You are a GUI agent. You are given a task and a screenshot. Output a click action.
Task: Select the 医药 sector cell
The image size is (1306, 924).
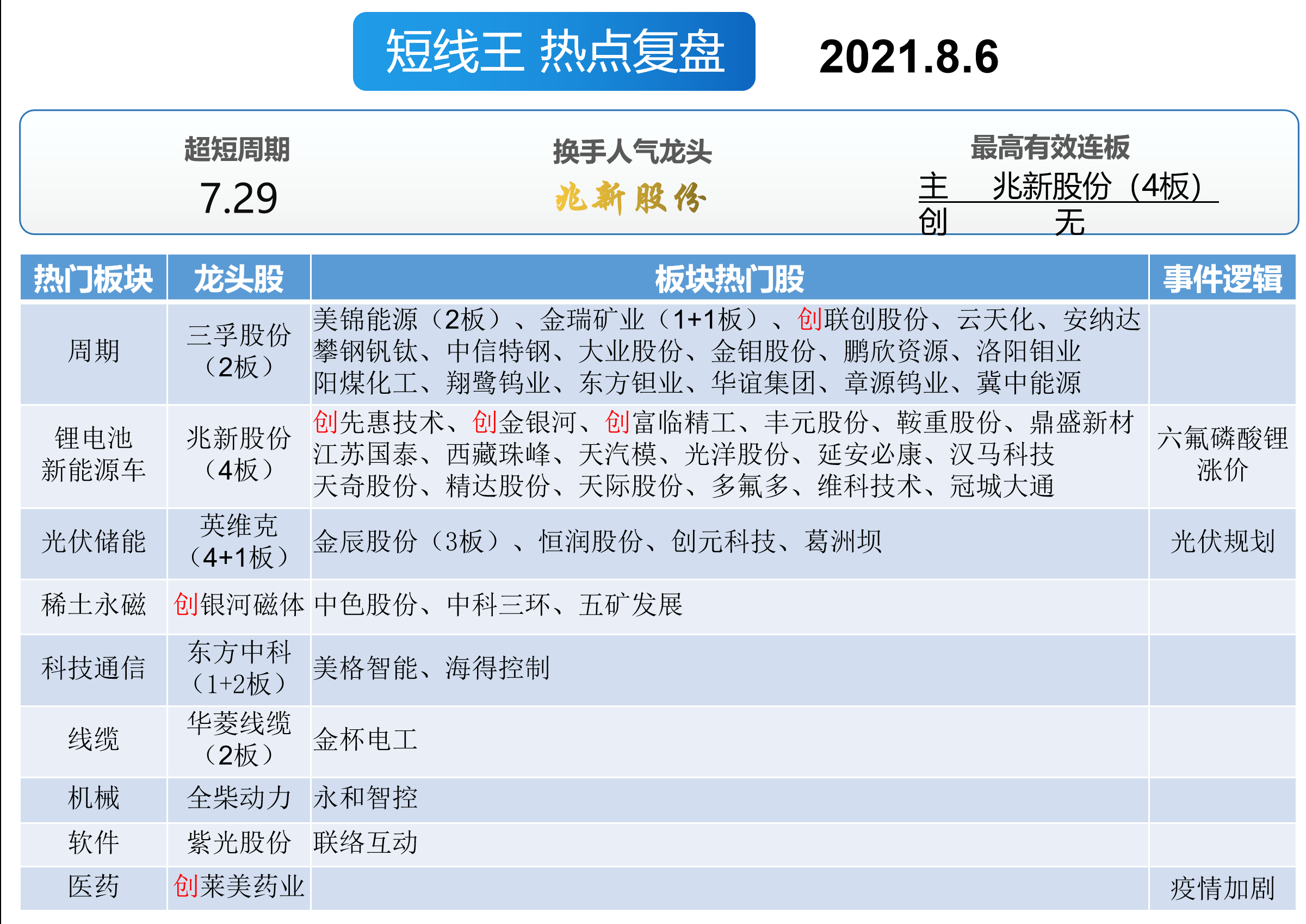click(94, 888)
